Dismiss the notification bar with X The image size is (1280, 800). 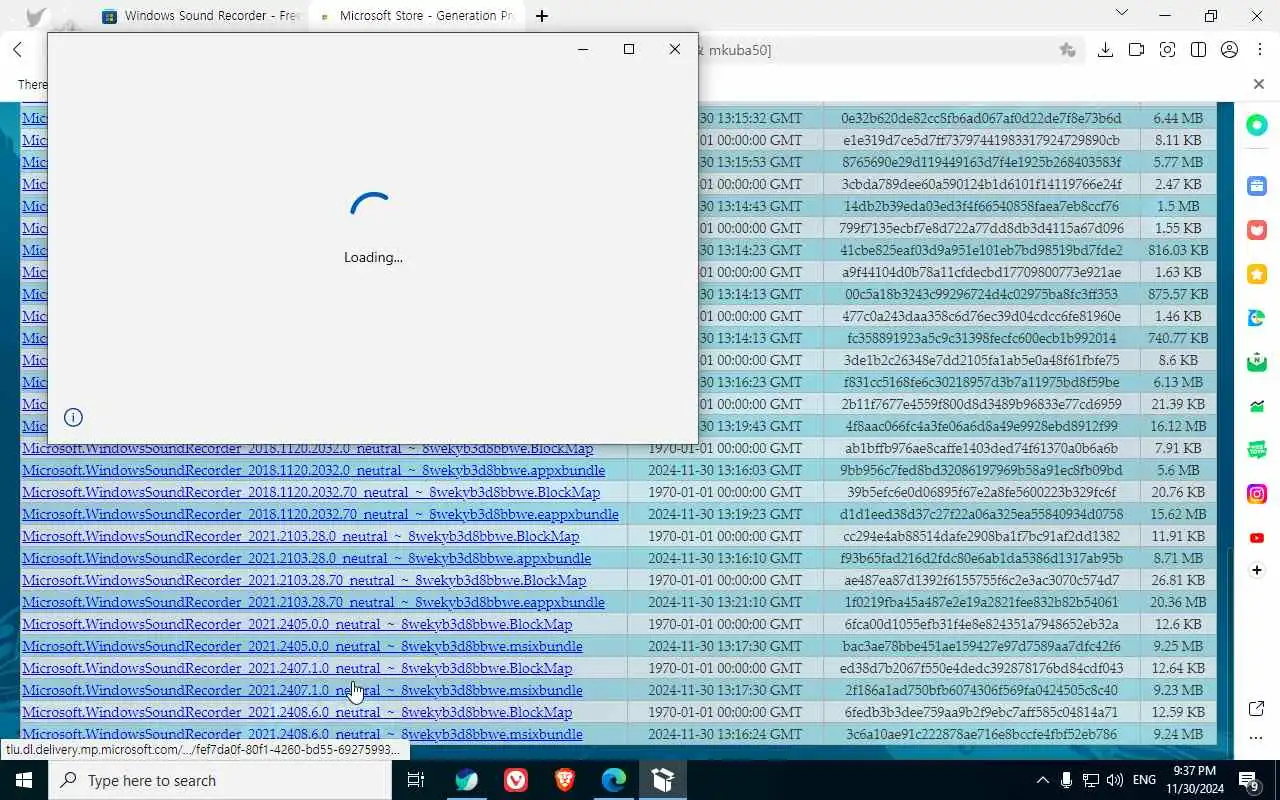(x=1259, y=84)
